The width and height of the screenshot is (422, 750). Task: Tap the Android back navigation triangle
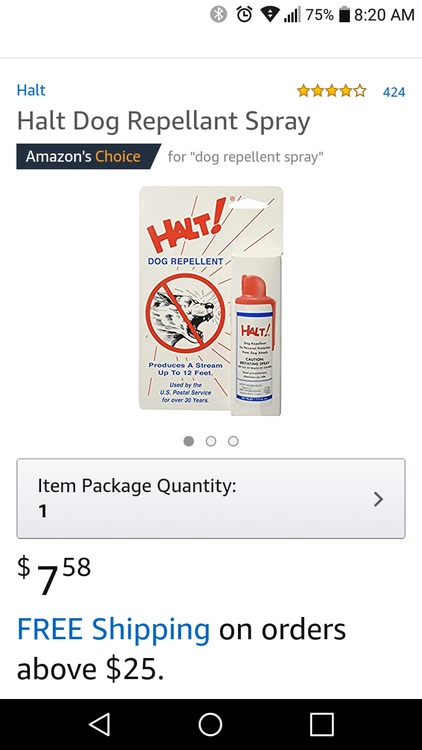tap(100, 724)
